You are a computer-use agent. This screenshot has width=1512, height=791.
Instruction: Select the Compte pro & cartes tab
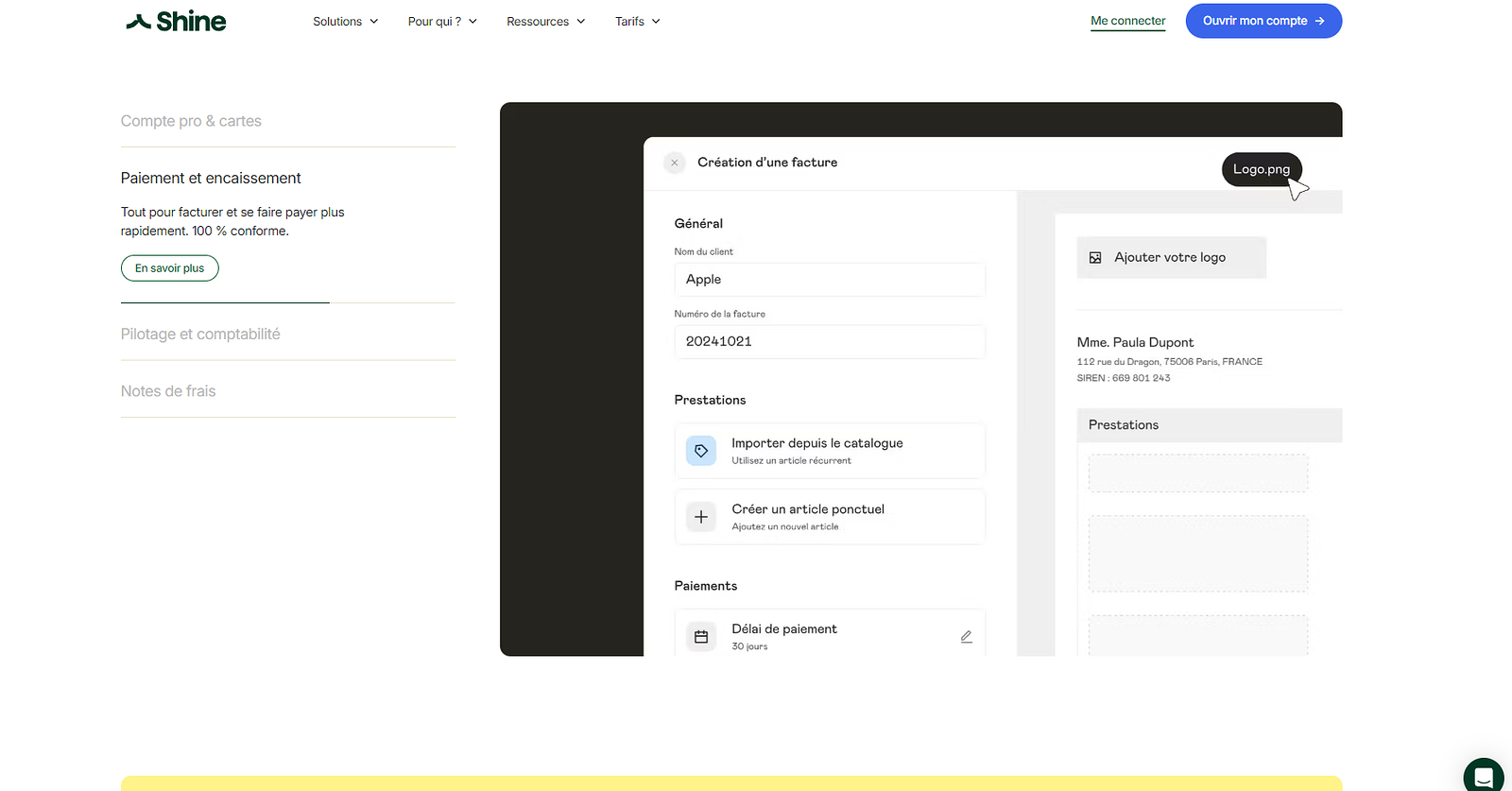point(191,121)
